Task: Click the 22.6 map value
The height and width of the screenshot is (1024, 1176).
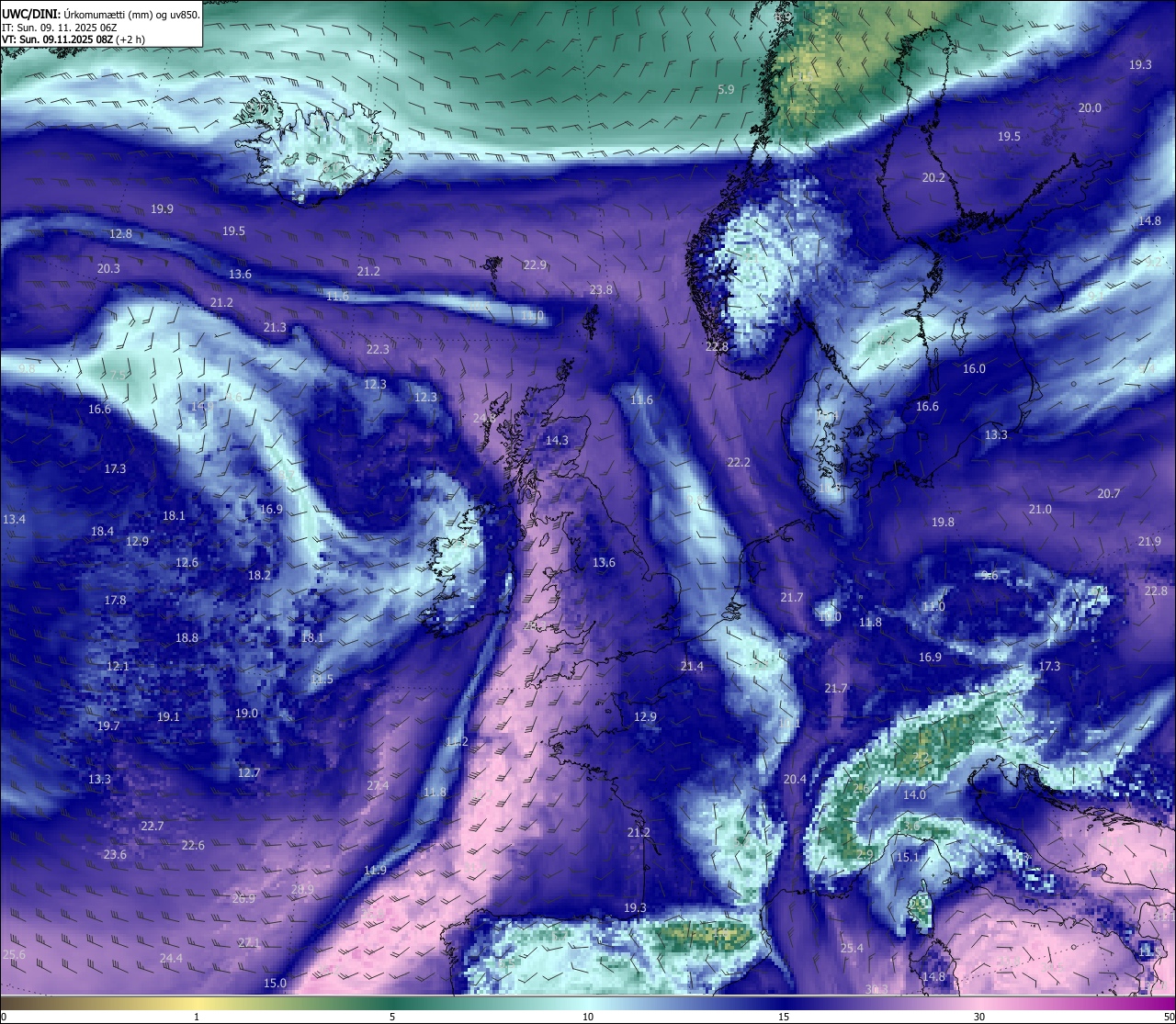Action: pos(193,845)
